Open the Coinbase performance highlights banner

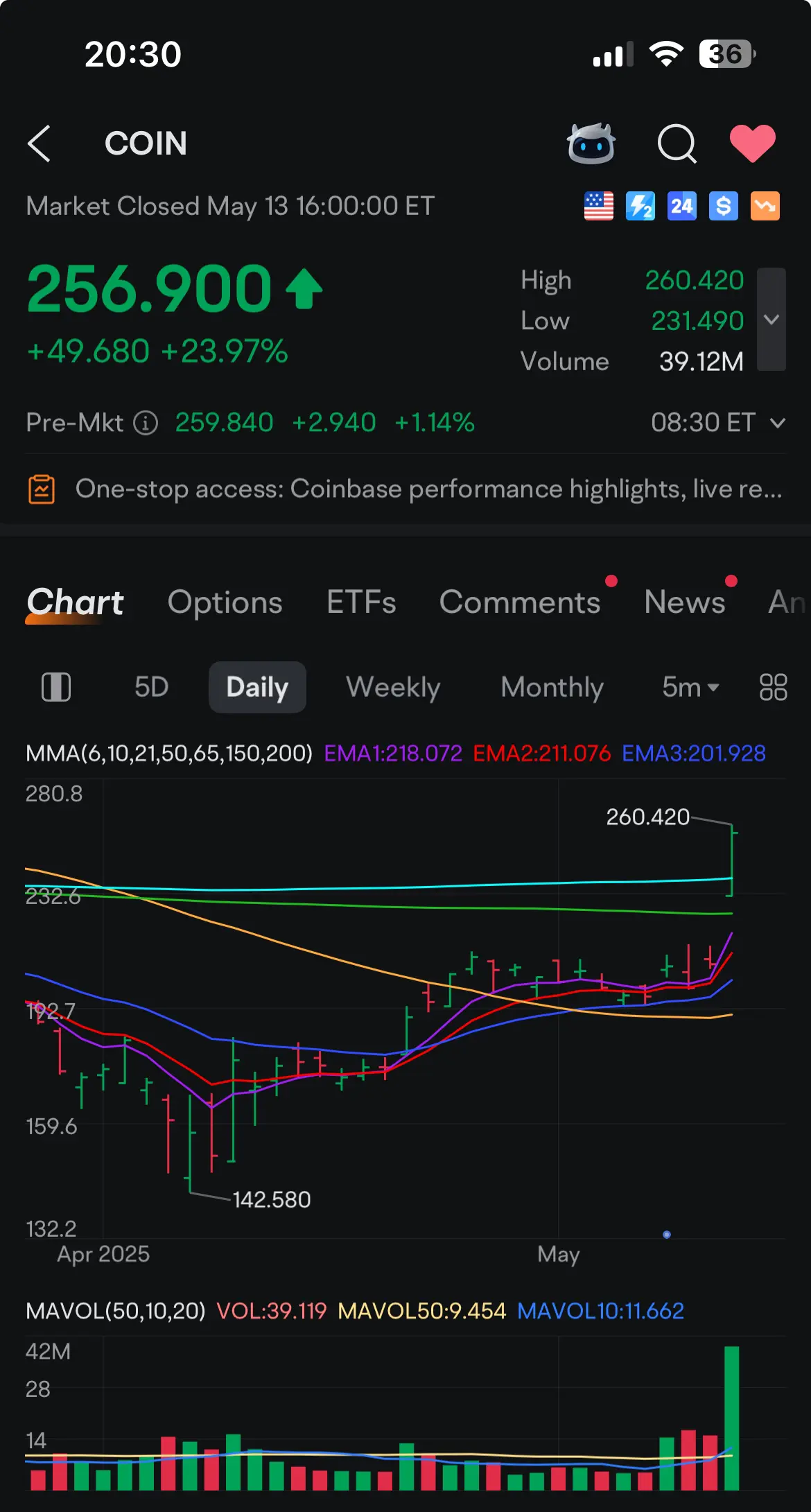(x=405, y=489)
